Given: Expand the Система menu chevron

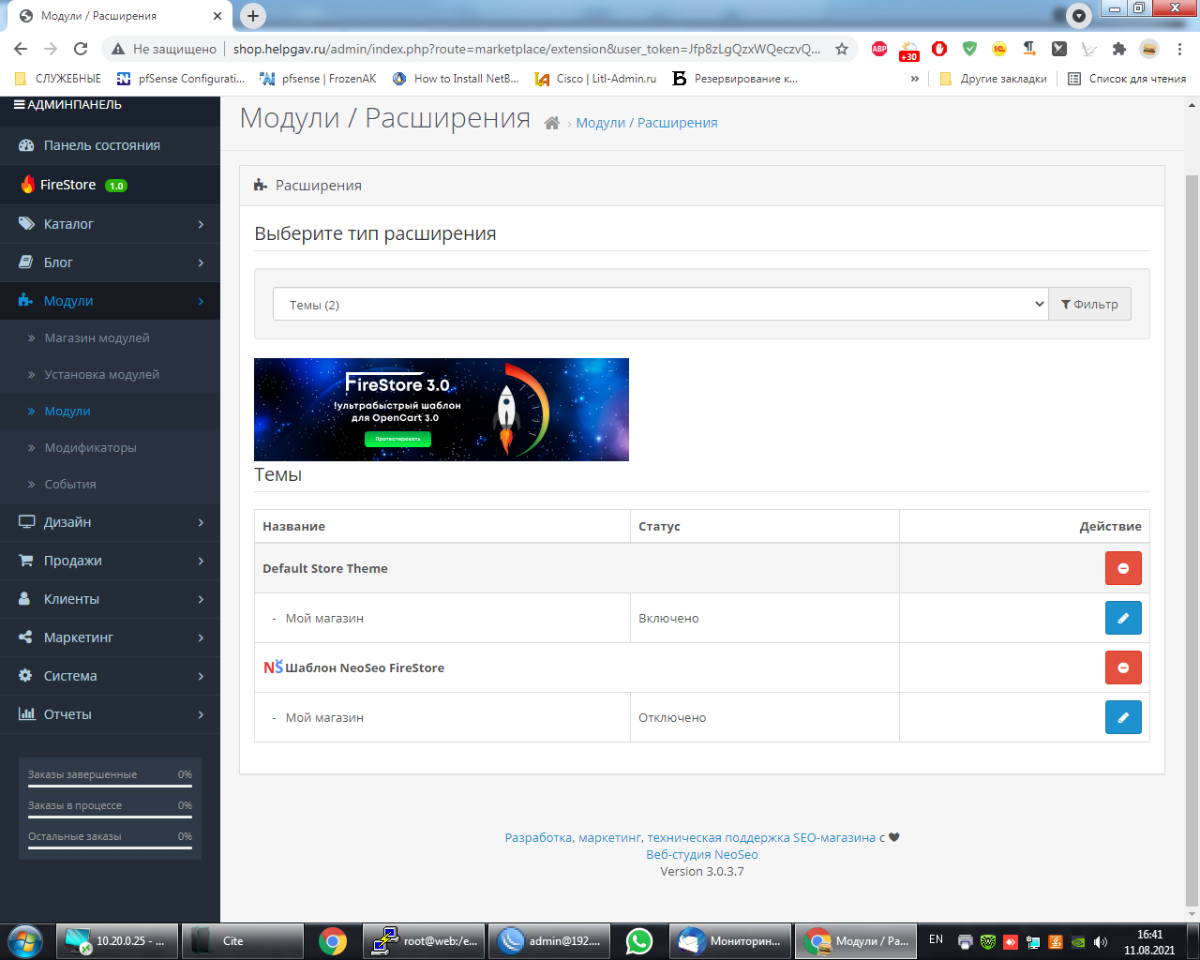Looking at the screenshot, I should point(201,675).
